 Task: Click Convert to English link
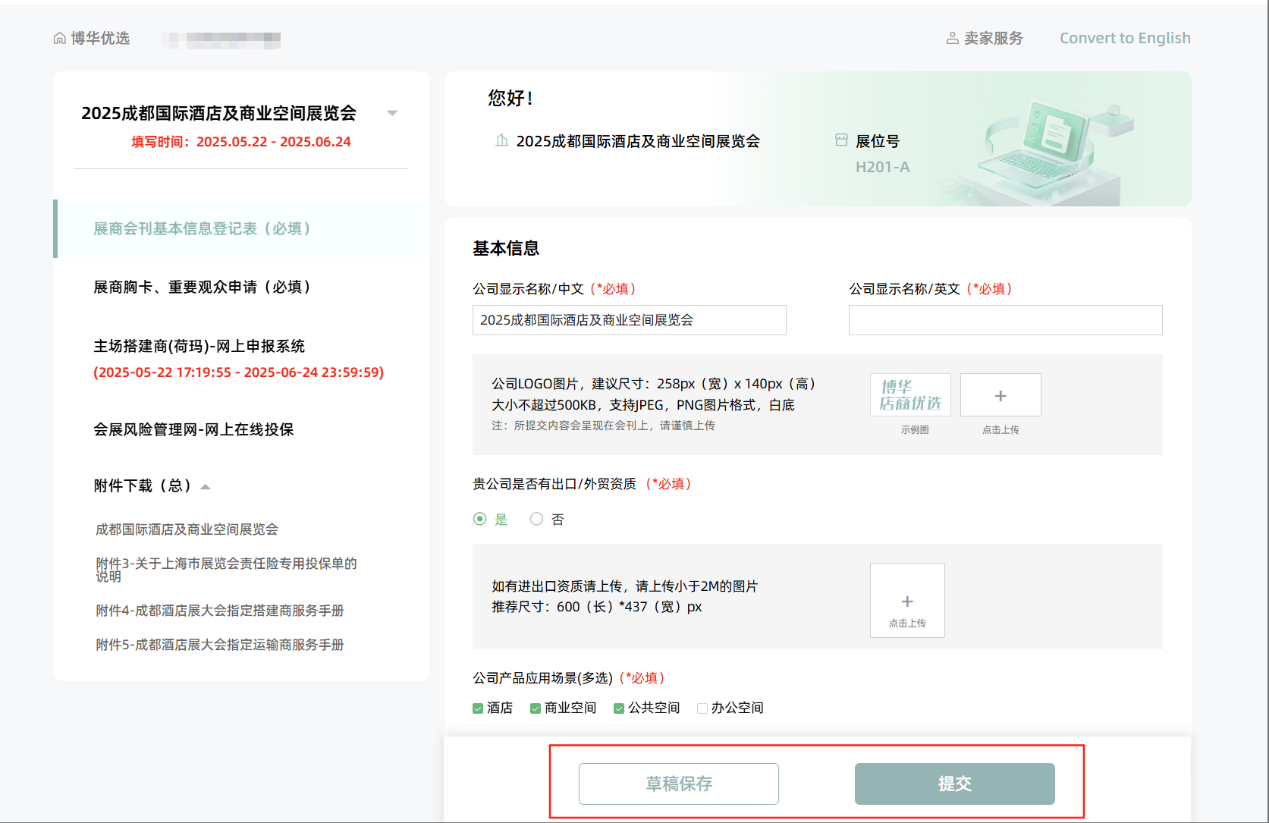click(1125, 38)
